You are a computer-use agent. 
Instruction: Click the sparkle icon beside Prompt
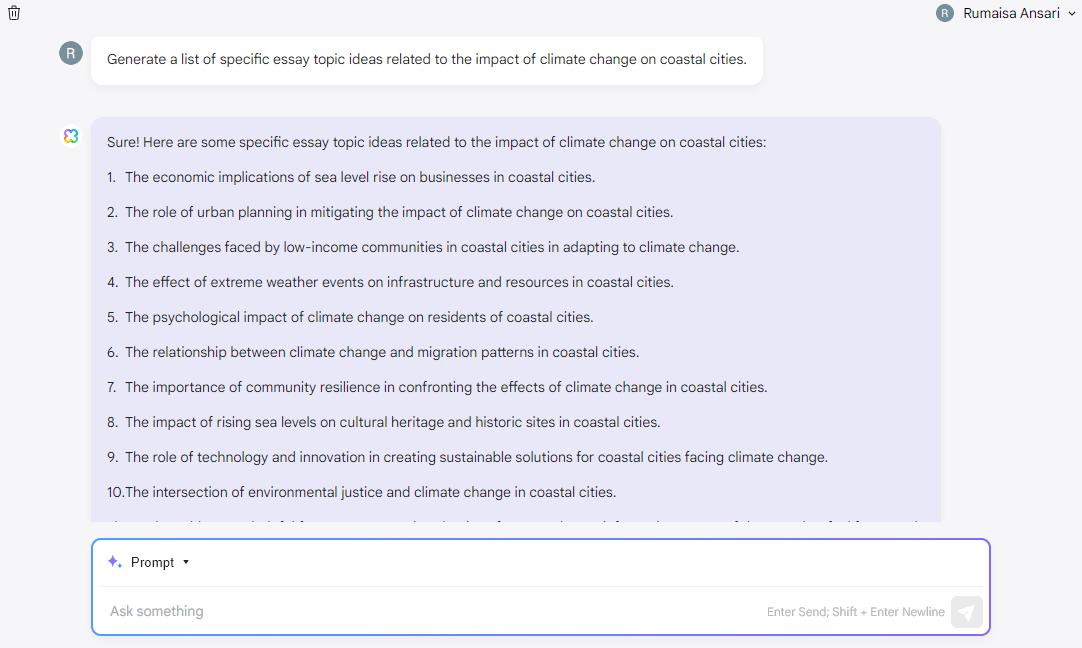[x=115, y=562]
